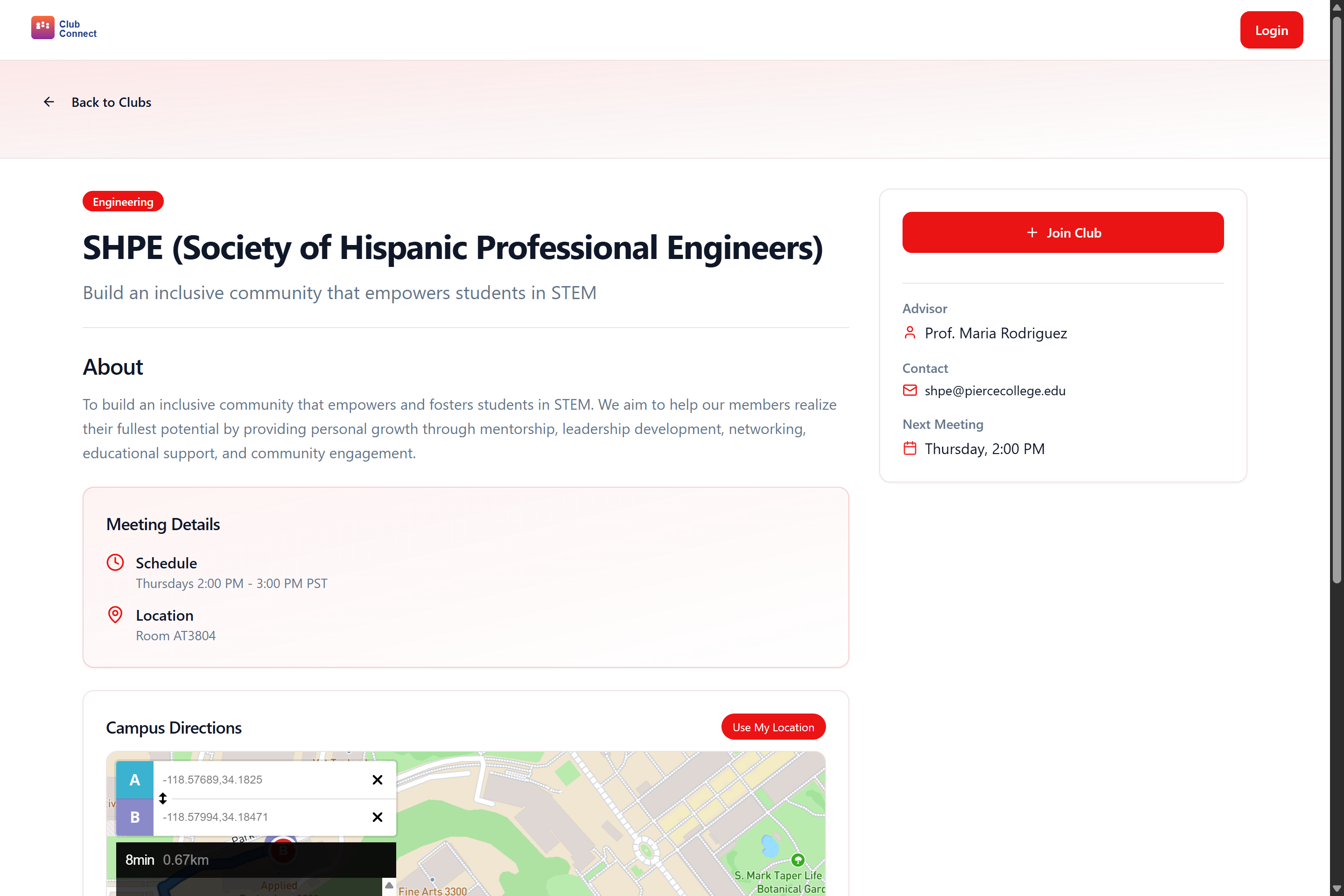Click the Club Connect logo icon
The width and height of the screenshot is (1344, 896).
pos(42,28)
